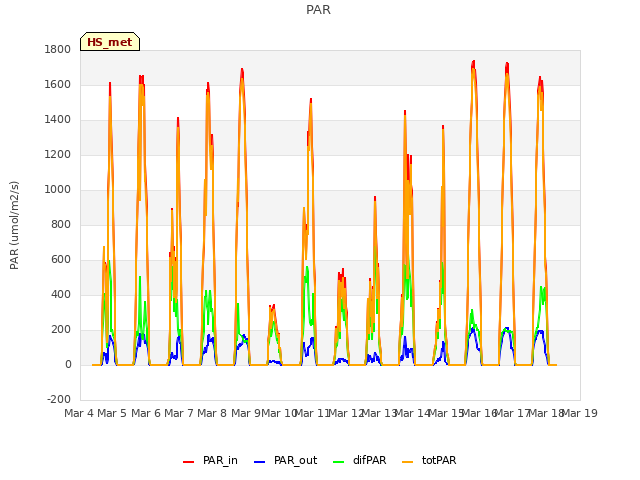This screenshot has height=480, width=640.
Task: Click the Mar 7 x-axis label
Action: pos(179,413)
